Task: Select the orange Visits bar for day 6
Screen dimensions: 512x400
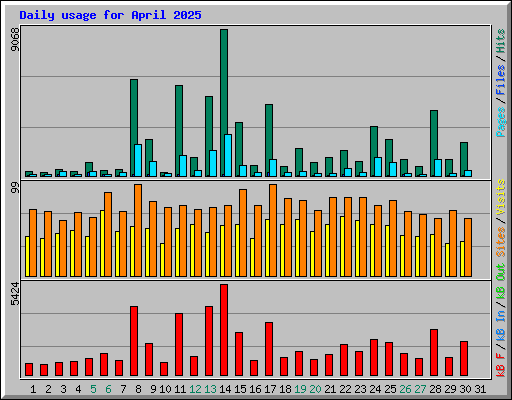Action: click(x=108, y=234)
